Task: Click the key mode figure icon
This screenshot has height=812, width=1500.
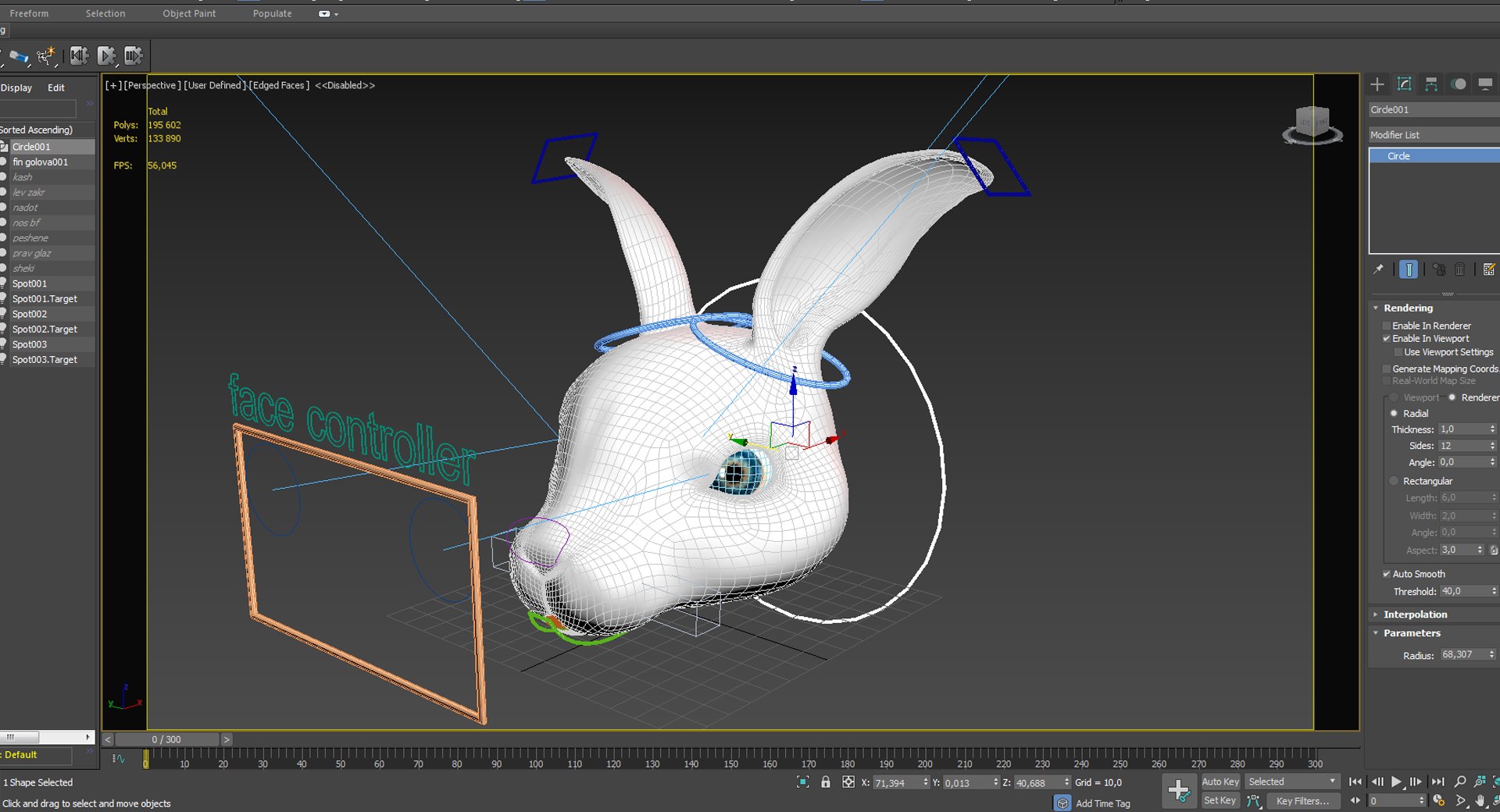Action: [1255, 801]
